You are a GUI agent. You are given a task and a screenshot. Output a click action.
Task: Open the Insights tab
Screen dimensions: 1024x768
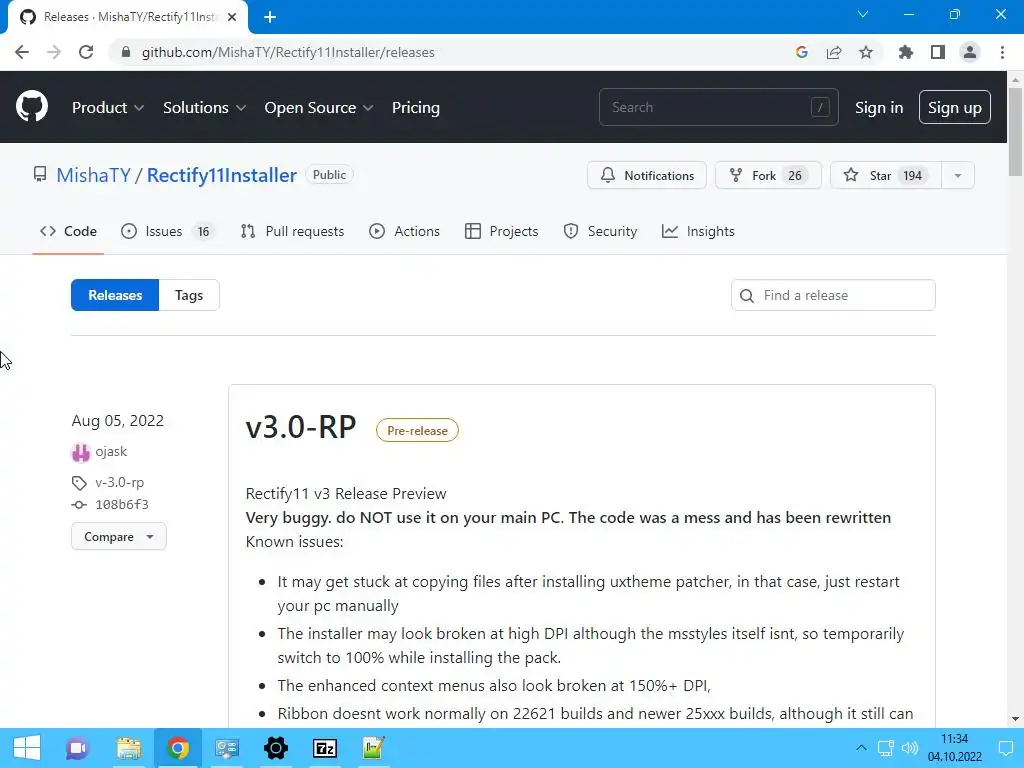click(x=698, y=231)
